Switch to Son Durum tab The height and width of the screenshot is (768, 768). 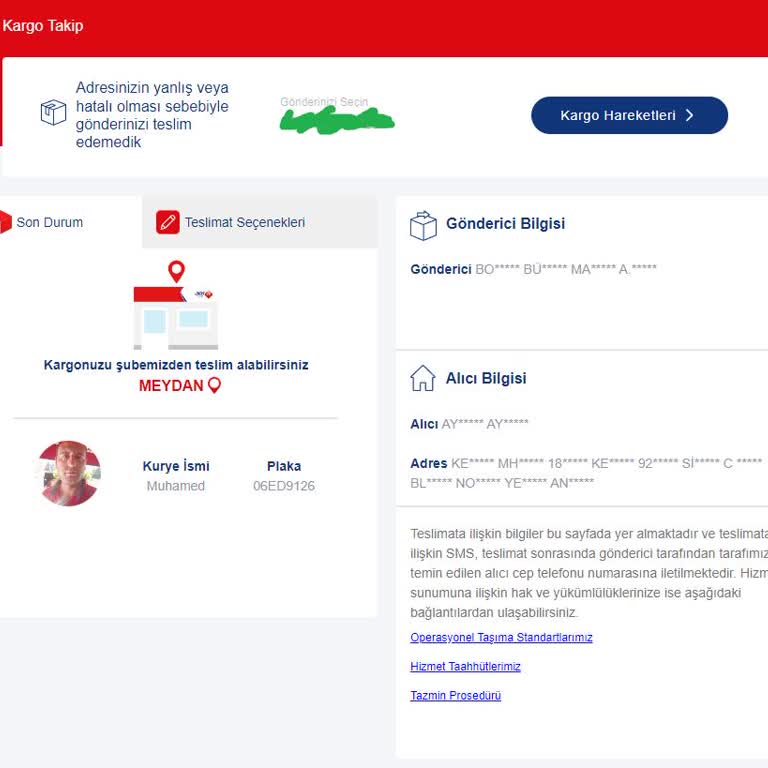click(x=71, y=222)
